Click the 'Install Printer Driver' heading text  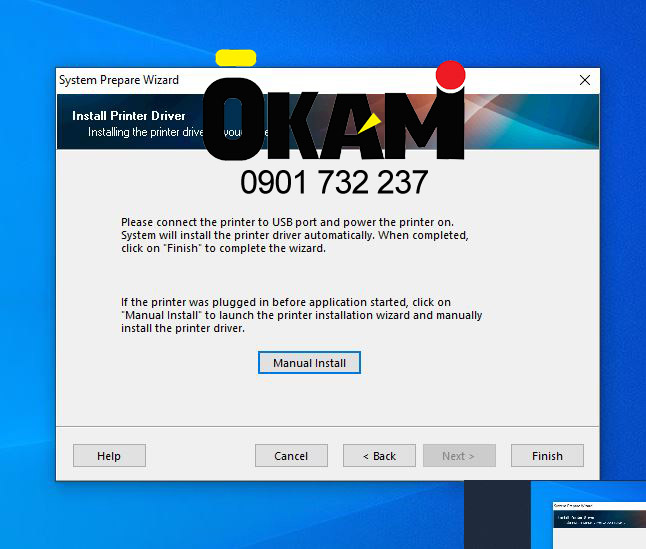point(129,116)
